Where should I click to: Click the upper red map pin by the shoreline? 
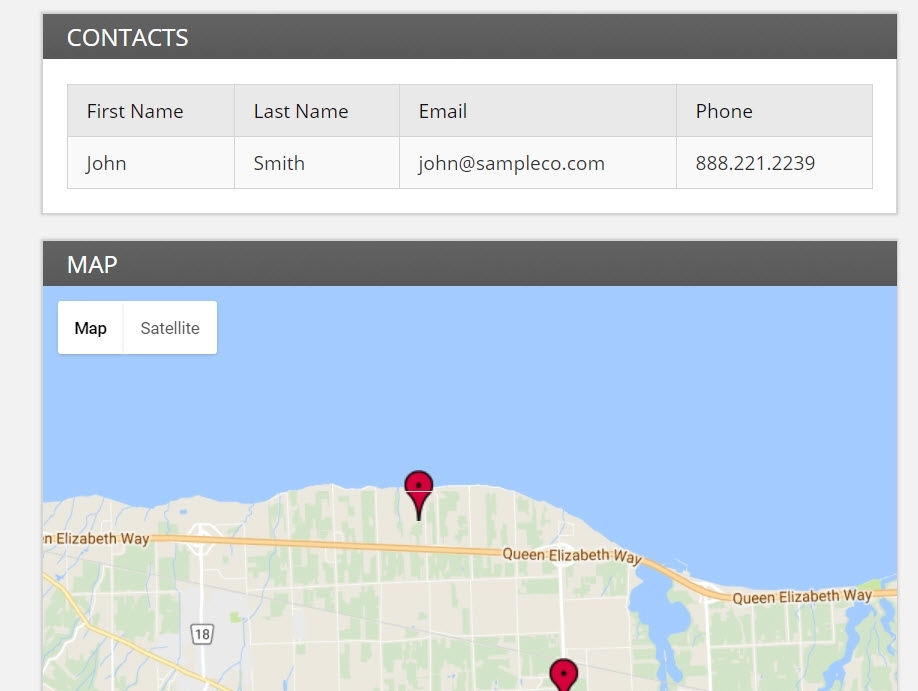tap(419, 494)
